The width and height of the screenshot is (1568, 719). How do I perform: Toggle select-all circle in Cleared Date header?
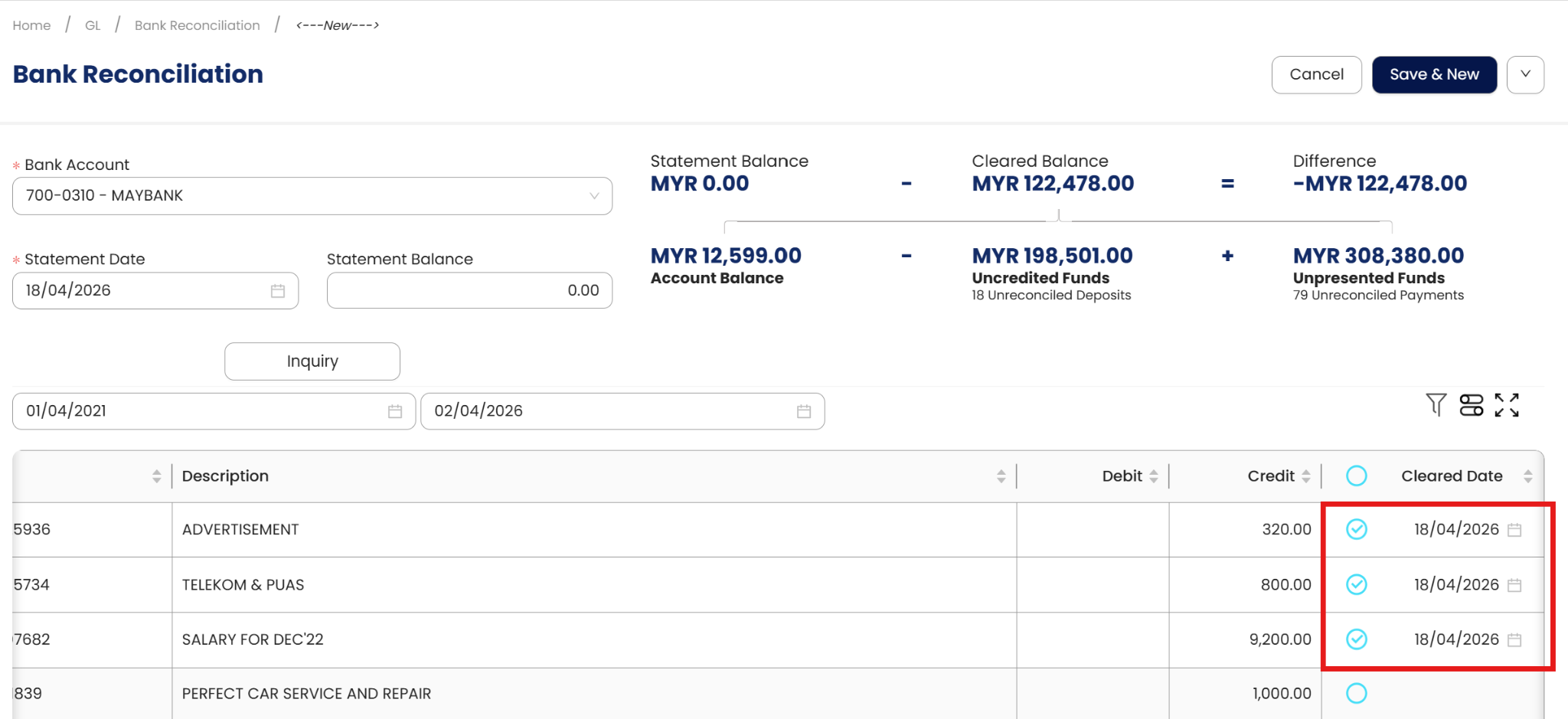point(1357,476)
